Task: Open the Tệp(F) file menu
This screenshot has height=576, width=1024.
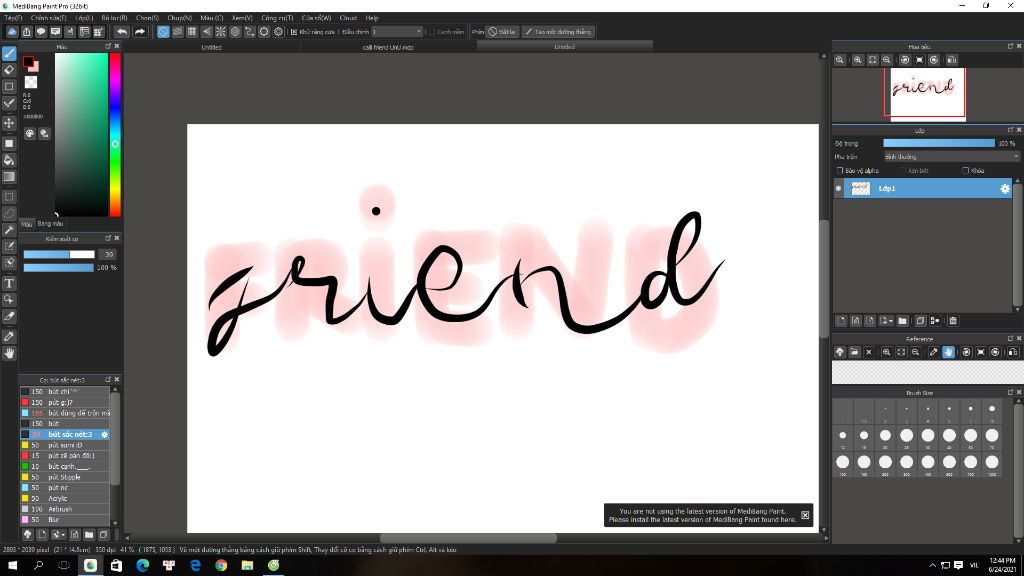Action: click(13, 18)
